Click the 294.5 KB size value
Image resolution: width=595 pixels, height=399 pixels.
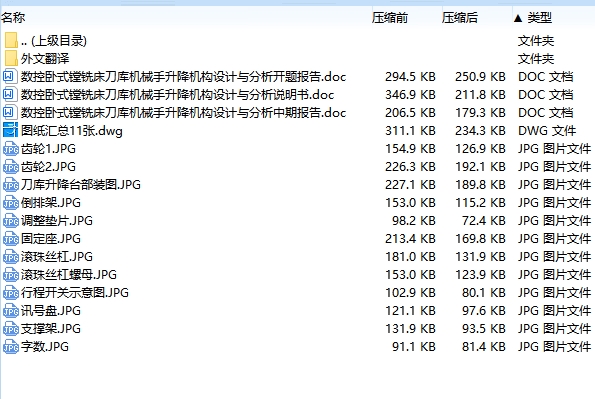410,77
